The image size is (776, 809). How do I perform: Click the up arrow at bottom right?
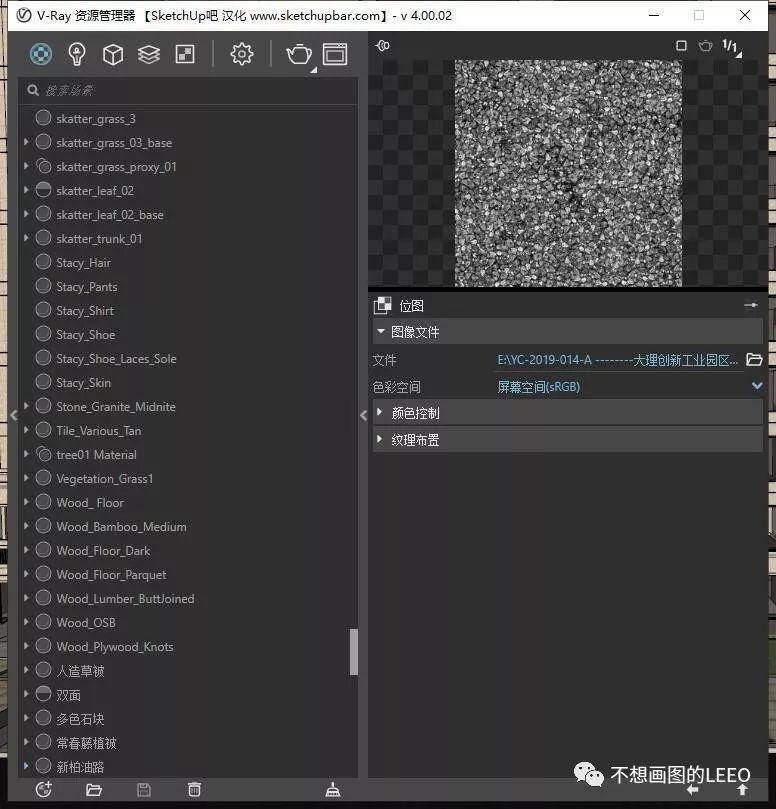(742, 789)
